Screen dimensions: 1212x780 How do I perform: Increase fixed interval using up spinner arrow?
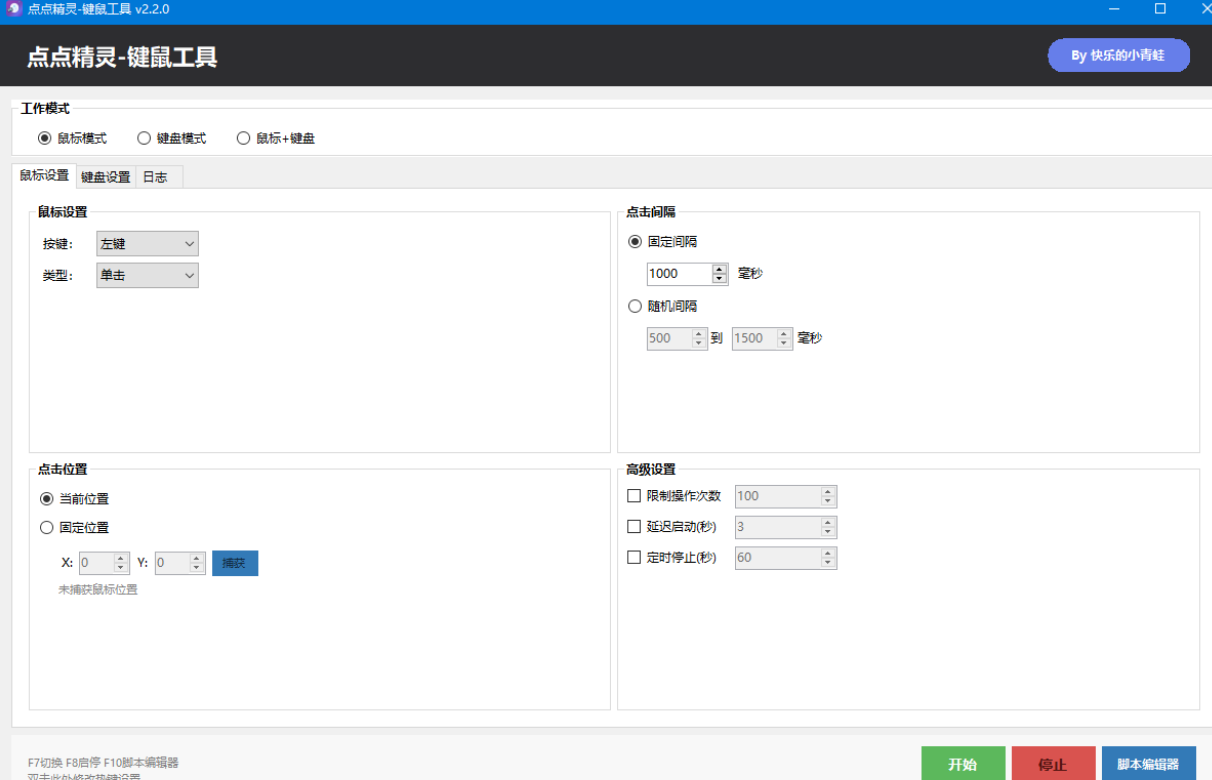(719, 269)
